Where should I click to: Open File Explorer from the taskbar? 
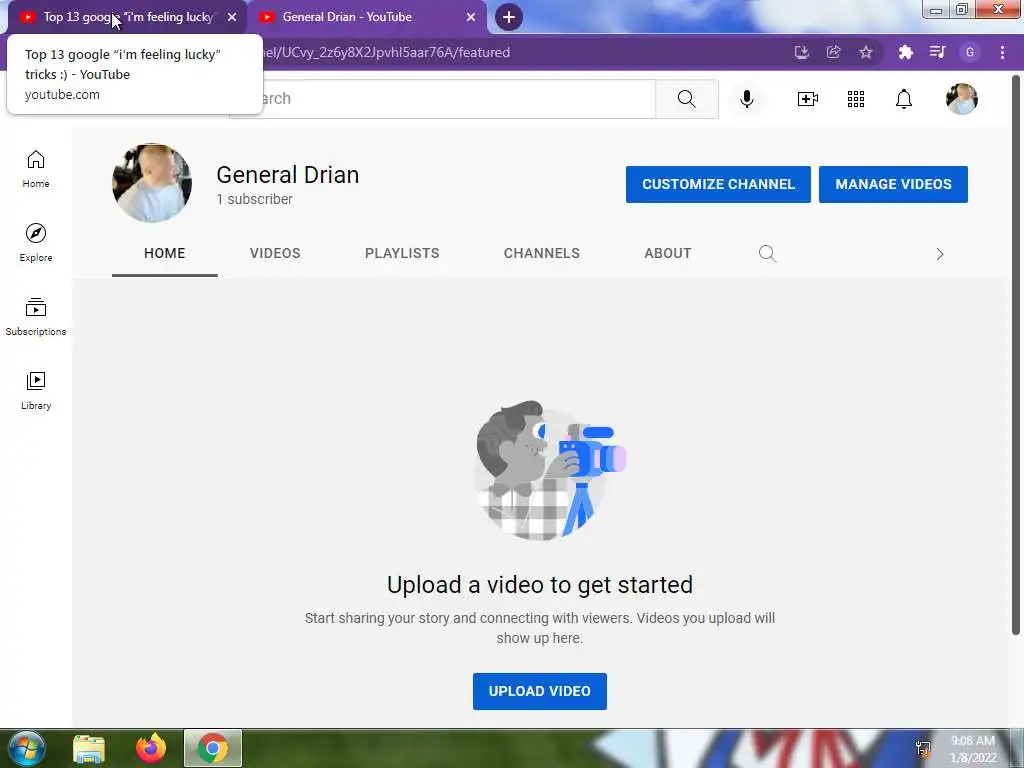click(x=89, y=748)
